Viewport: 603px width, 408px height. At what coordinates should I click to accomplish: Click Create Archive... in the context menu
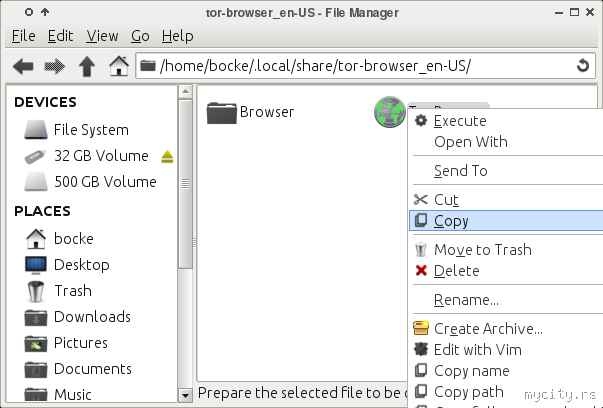click(x=488, y=329)
